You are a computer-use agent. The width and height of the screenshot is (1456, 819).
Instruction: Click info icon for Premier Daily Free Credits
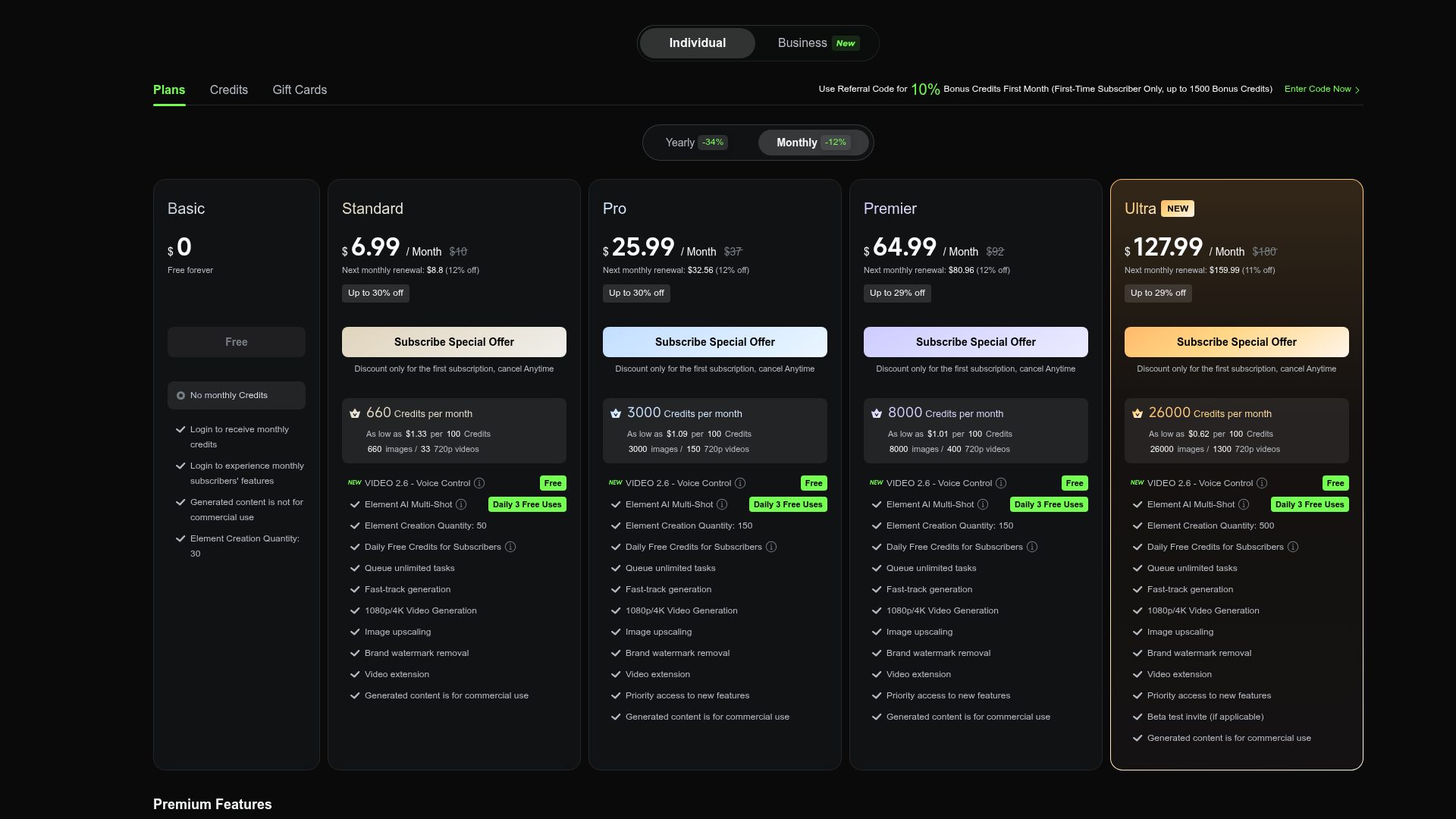pos(1032,547)
